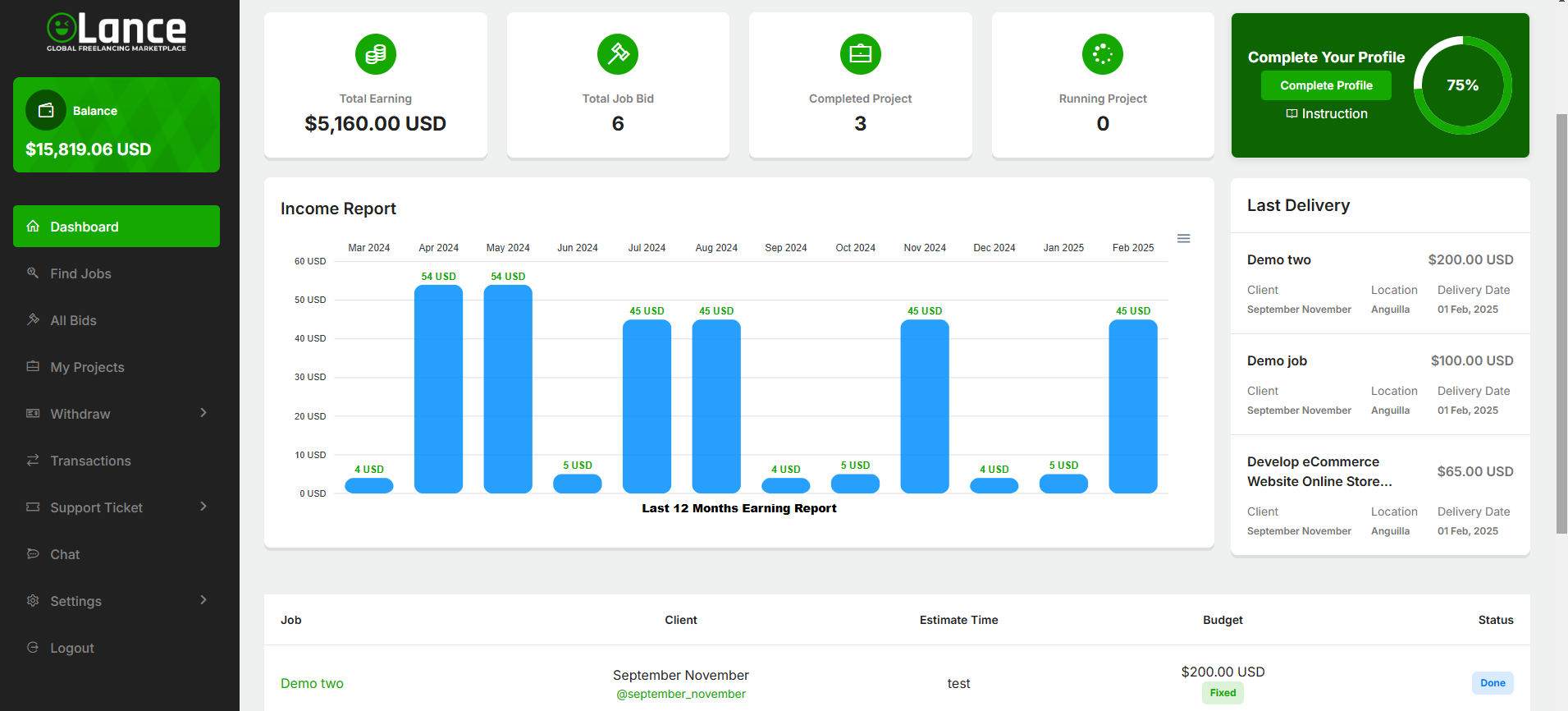
Task: Open Find Jobs in the sidebar
Action: pyautogui.click(x=80, y=273)
